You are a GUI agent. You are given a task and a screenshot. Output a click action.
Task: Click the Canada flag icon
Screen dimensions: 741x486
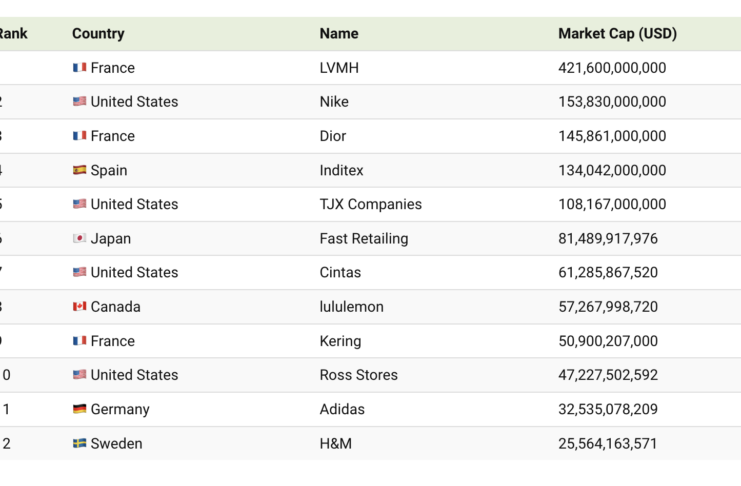[79, 307]
